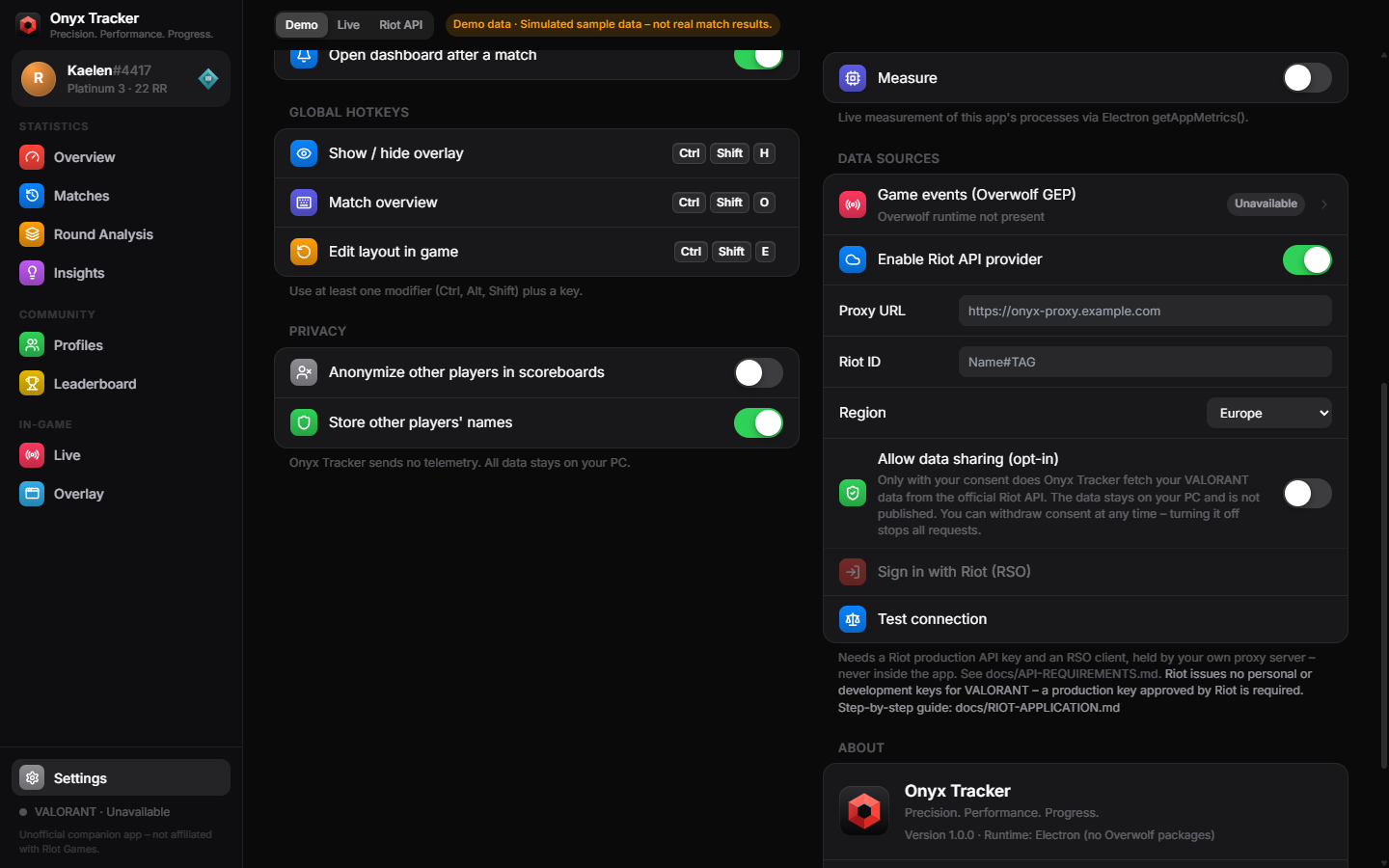Go to Leaderboard in the sidebar

[121, 384]
